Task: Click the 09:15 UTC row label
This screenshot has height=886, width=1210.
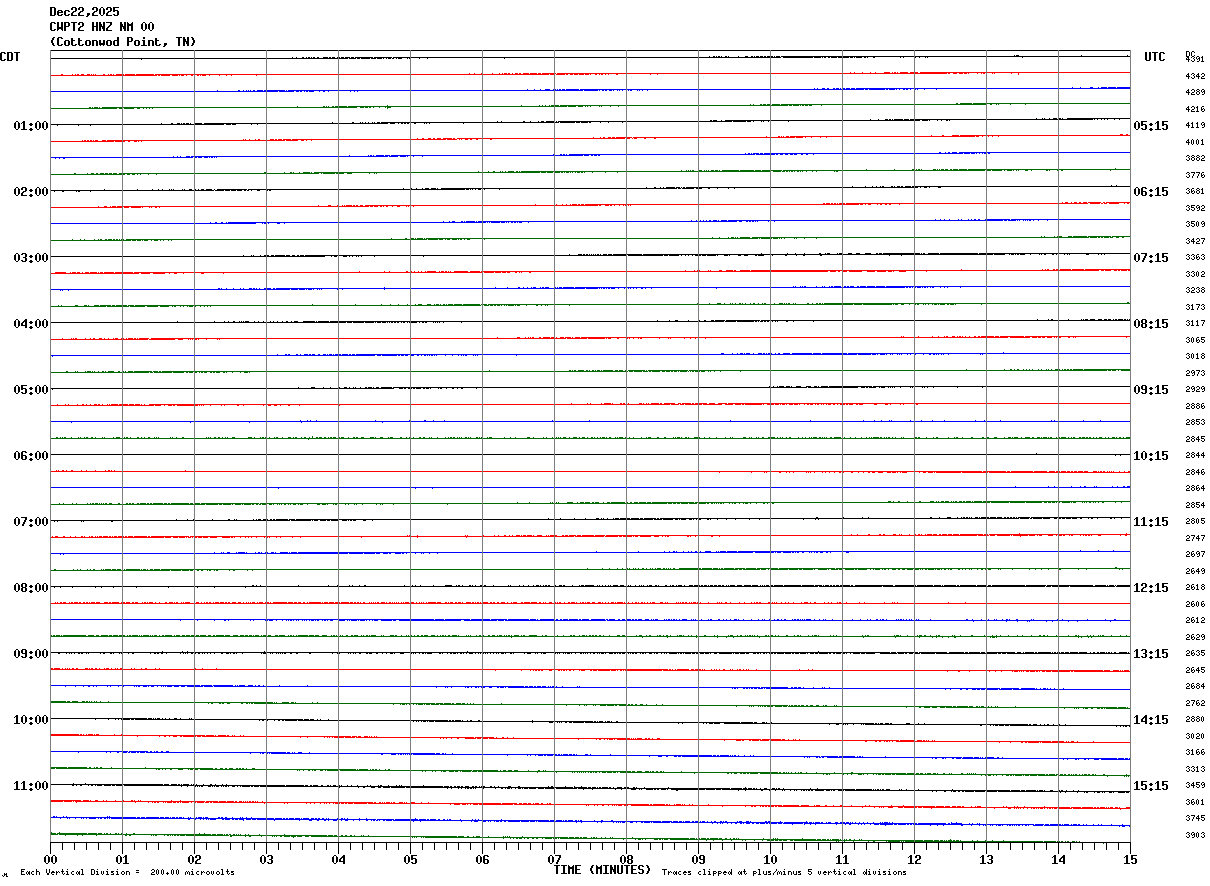Action: pos(1151,390)
